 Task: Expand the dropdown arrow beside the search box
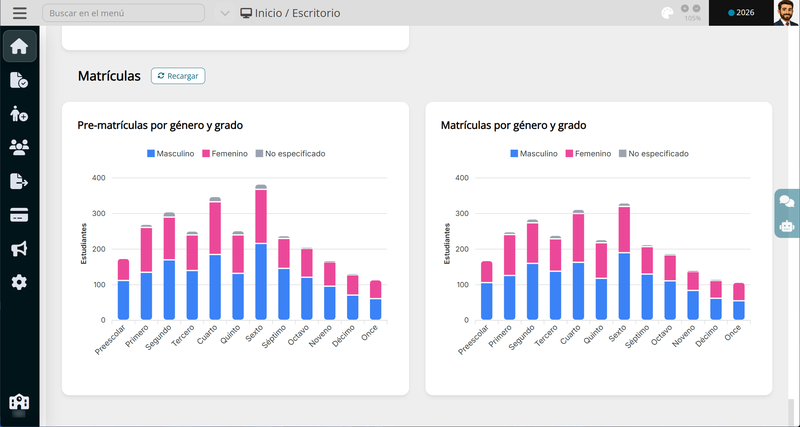click(x=224, y=13)
